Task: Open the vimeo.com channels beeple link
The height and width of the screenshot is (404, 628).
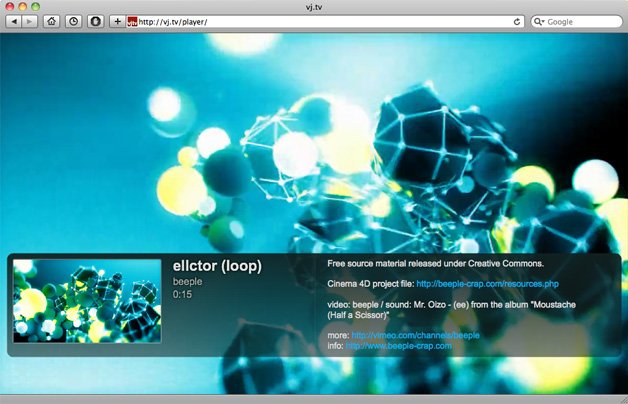Action: point(415,335)
